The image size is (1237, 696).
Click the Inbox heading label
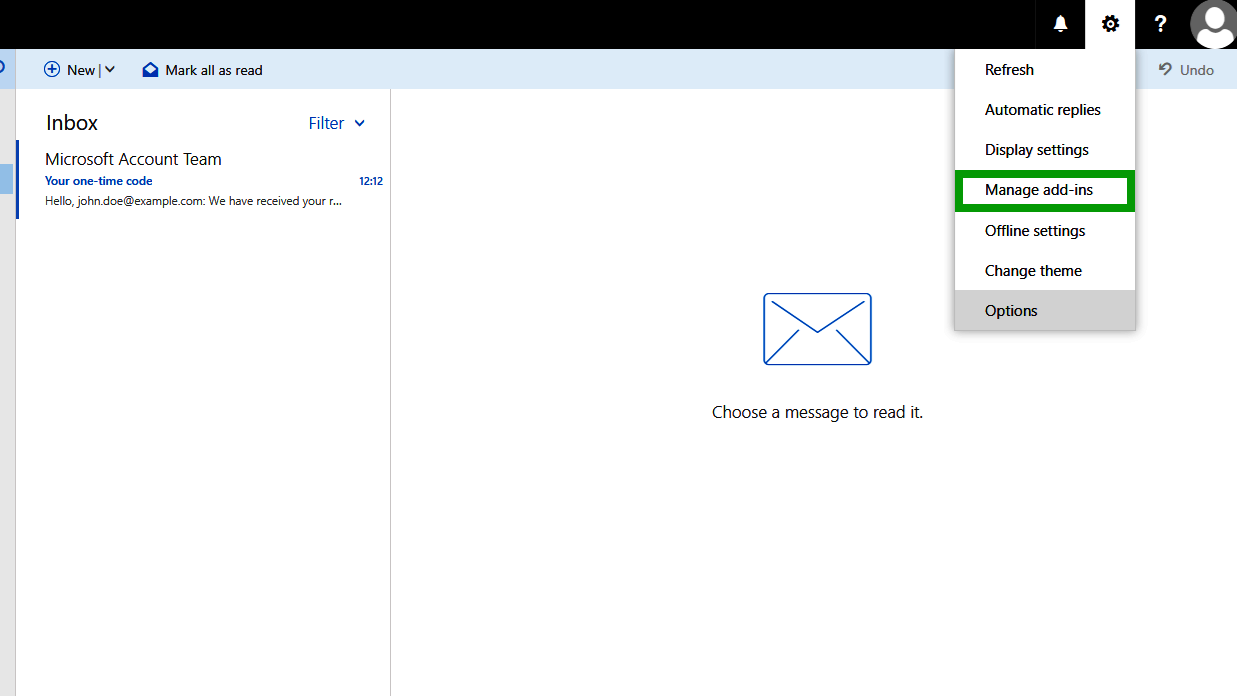pyautogui.click(x=71, y=122)
